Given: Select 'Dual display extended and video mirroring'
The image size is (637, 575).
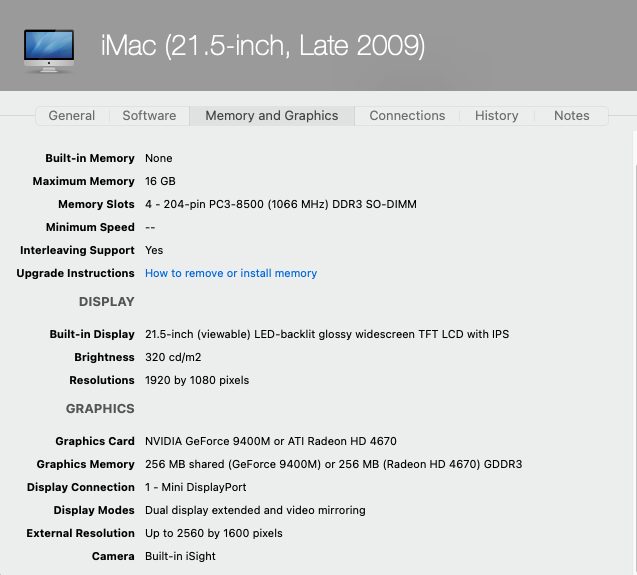Looking at the screenshot, I should point(255,510).
